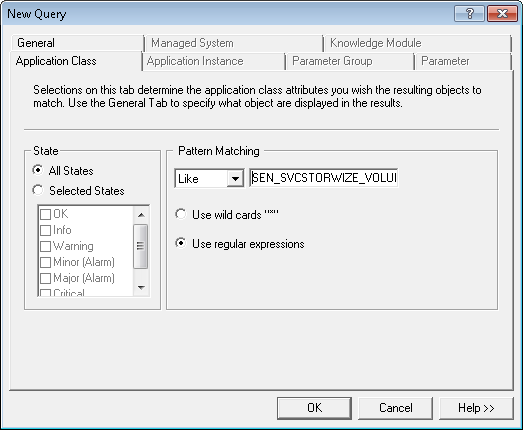This screenshot has height=430, width=523.
Task: Select Use regular expressions radio button
Action: click(x=180, y=243)
